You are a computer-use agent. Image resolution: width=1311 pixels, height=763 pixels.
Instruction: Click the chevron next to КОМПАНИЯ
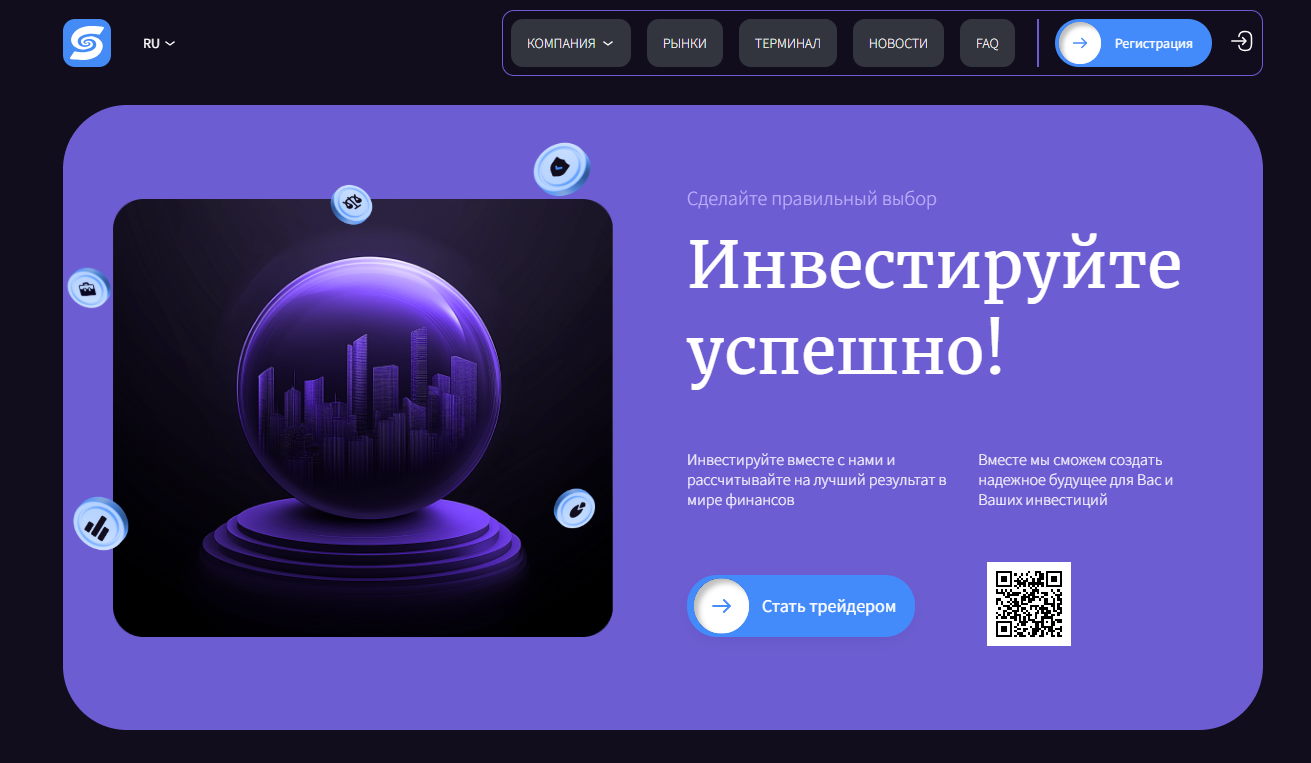[608, 43]
